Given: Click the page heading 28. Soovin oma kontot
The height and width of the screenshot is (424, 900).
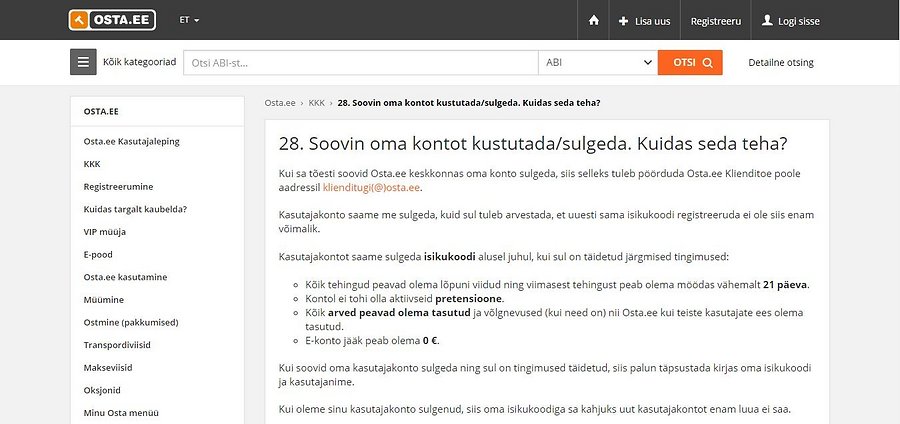Looking at the screenshot, I should click(x=533, y=144).
